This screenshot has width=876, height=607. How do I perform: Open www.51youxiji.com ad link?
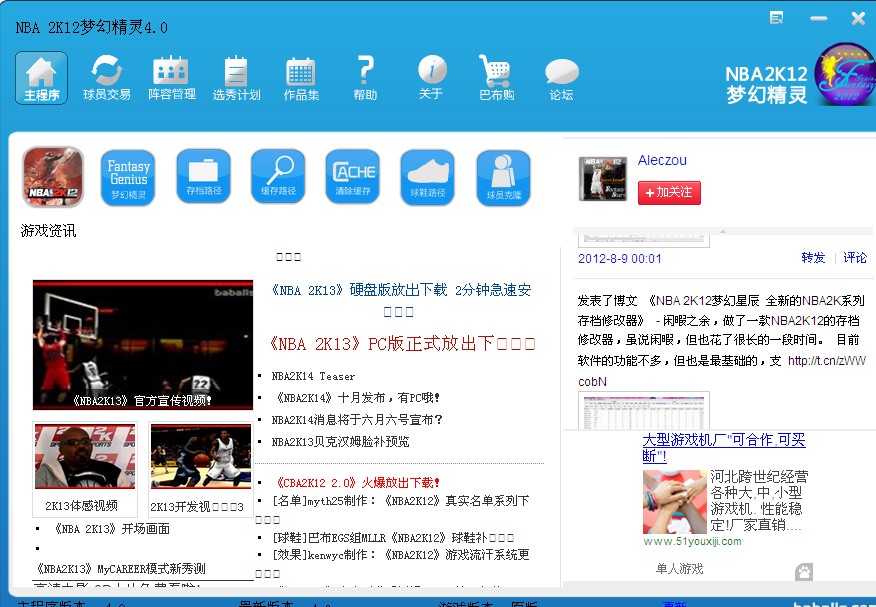pyautogui.click(x=692, y=541)
